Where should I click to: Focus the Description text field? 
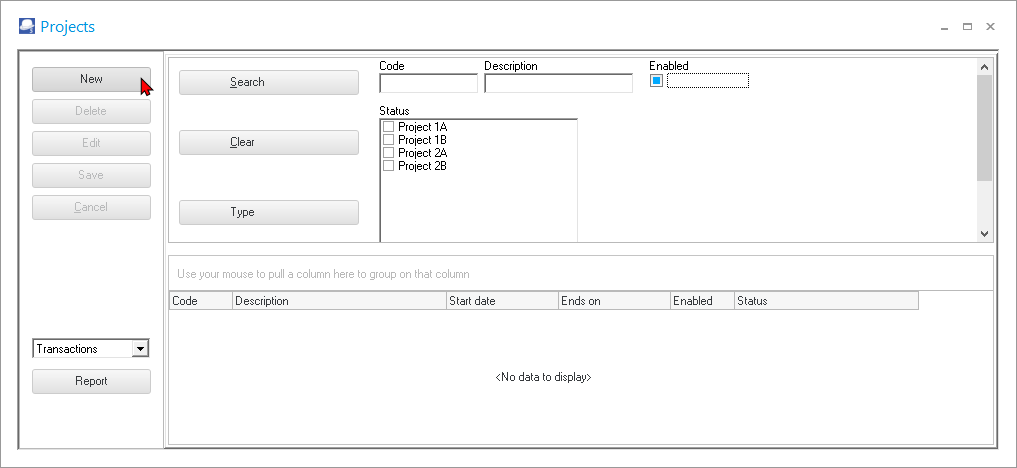point(558,84)
